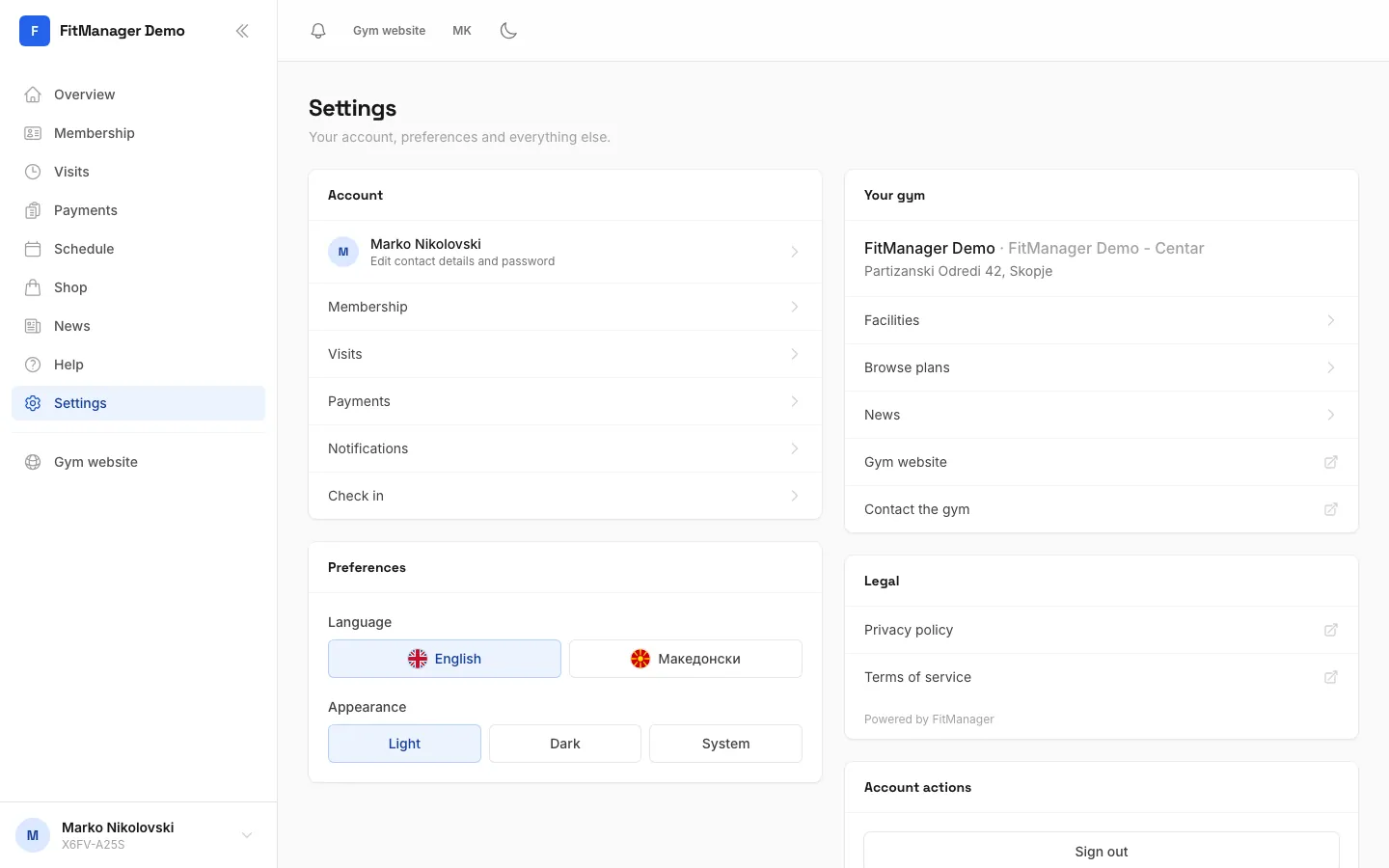Click external link icon beside Privacy policy
The height and width of the screenshot is (868, 1389).
click(1331, 630)
